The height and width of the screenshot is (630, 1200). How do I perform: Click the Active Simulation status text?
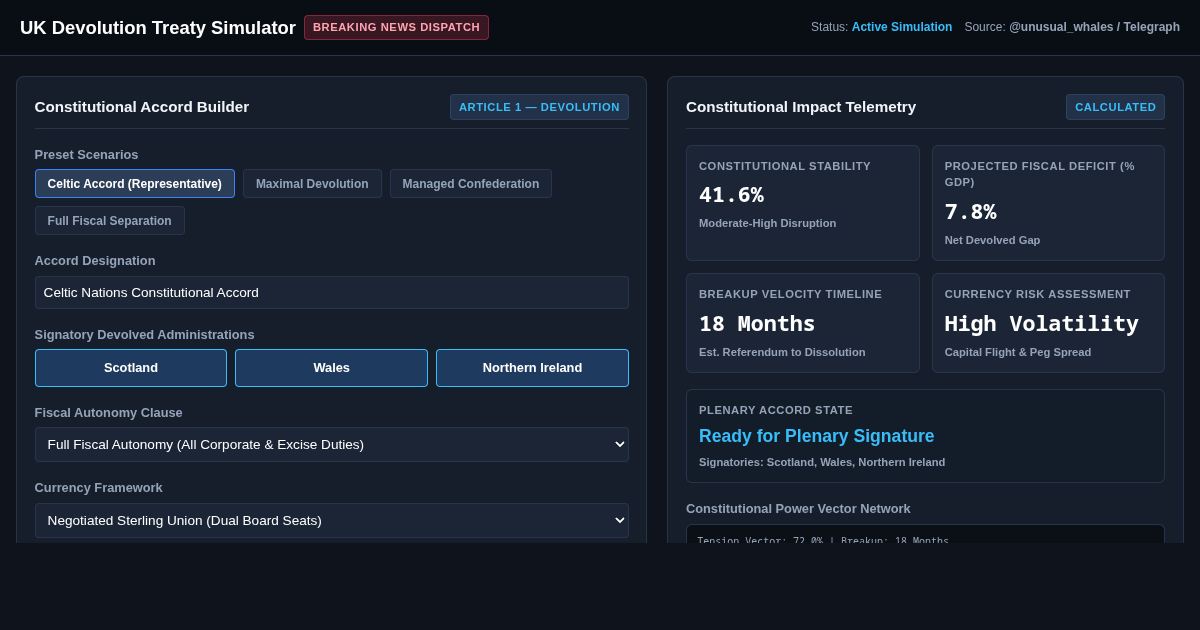902,27
